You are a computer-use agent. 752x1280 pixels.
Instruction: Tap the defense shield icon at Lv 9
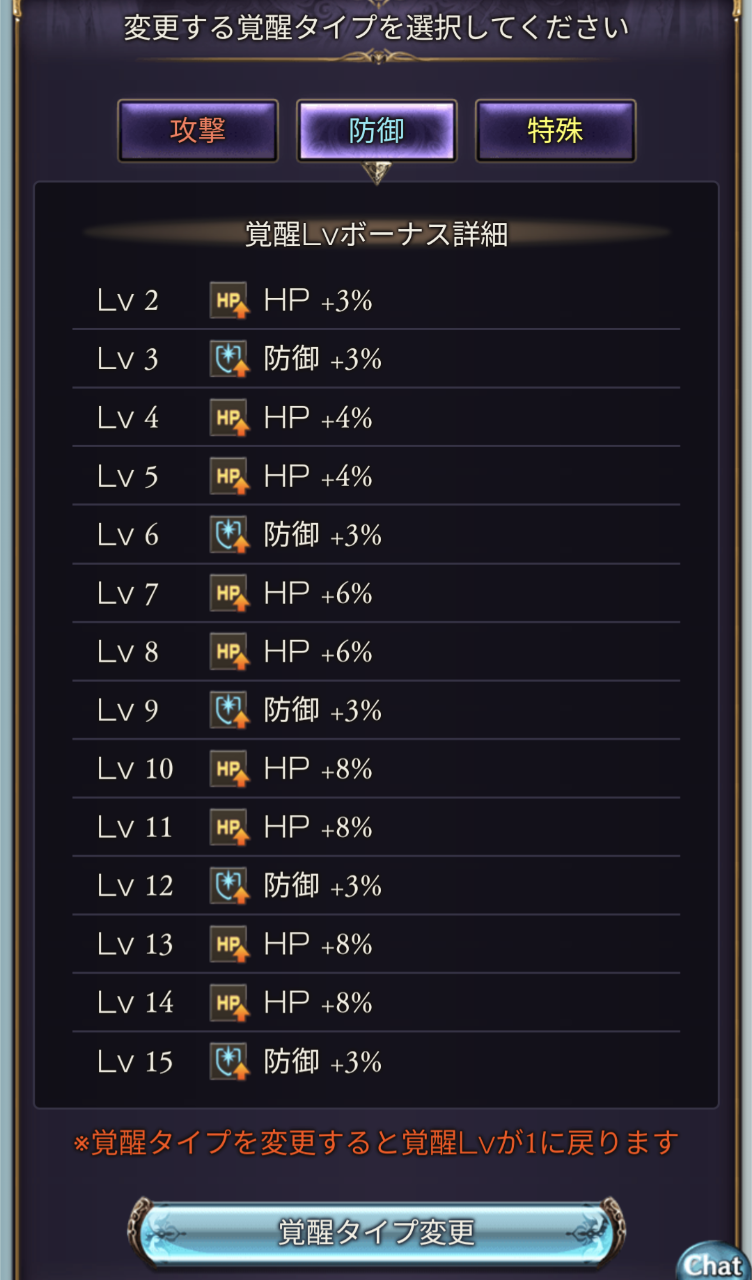pyautogui.click(x=228, y=710)
